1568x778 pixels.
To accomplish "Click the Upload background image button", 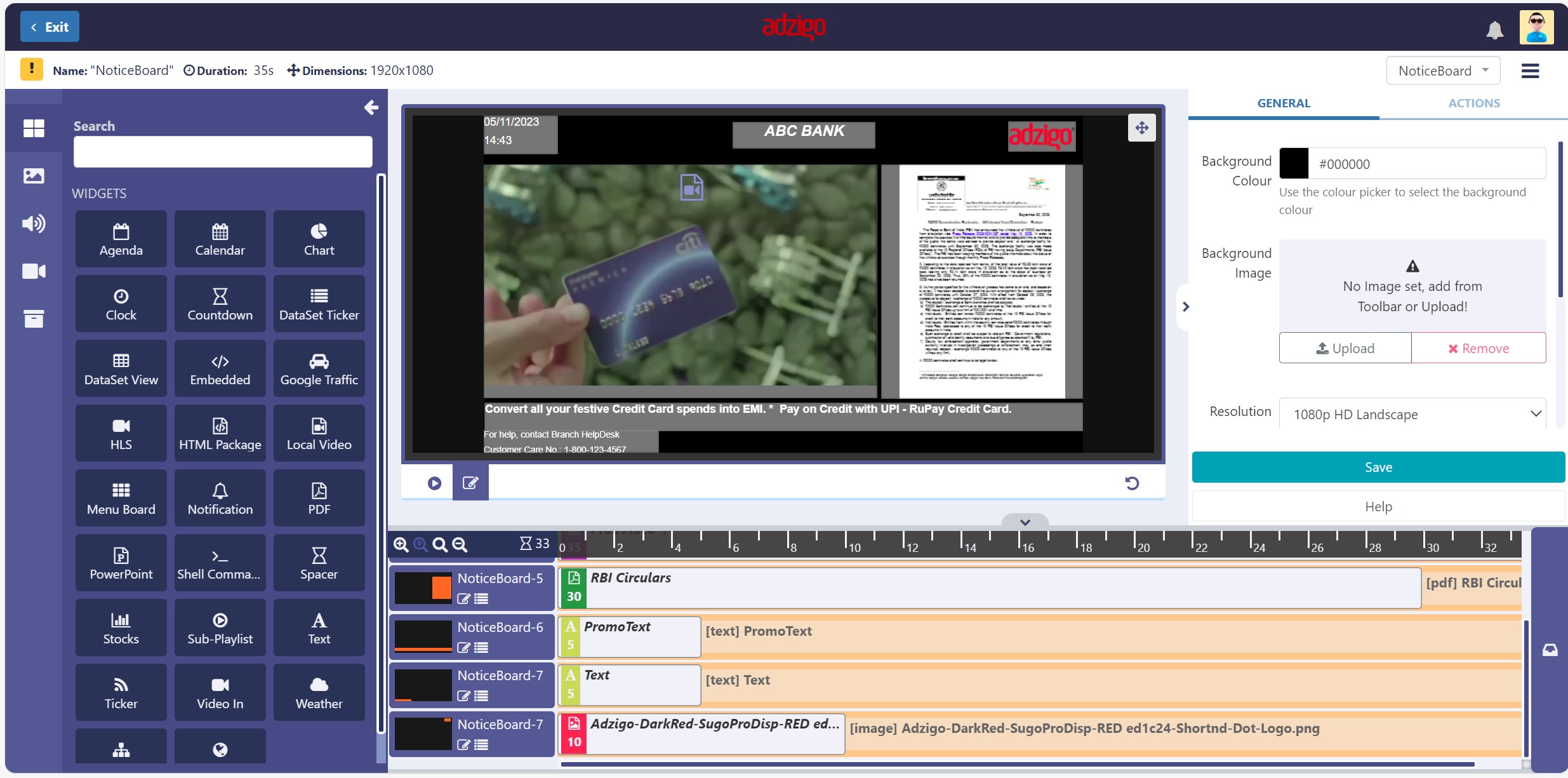I will (1345, 348).
